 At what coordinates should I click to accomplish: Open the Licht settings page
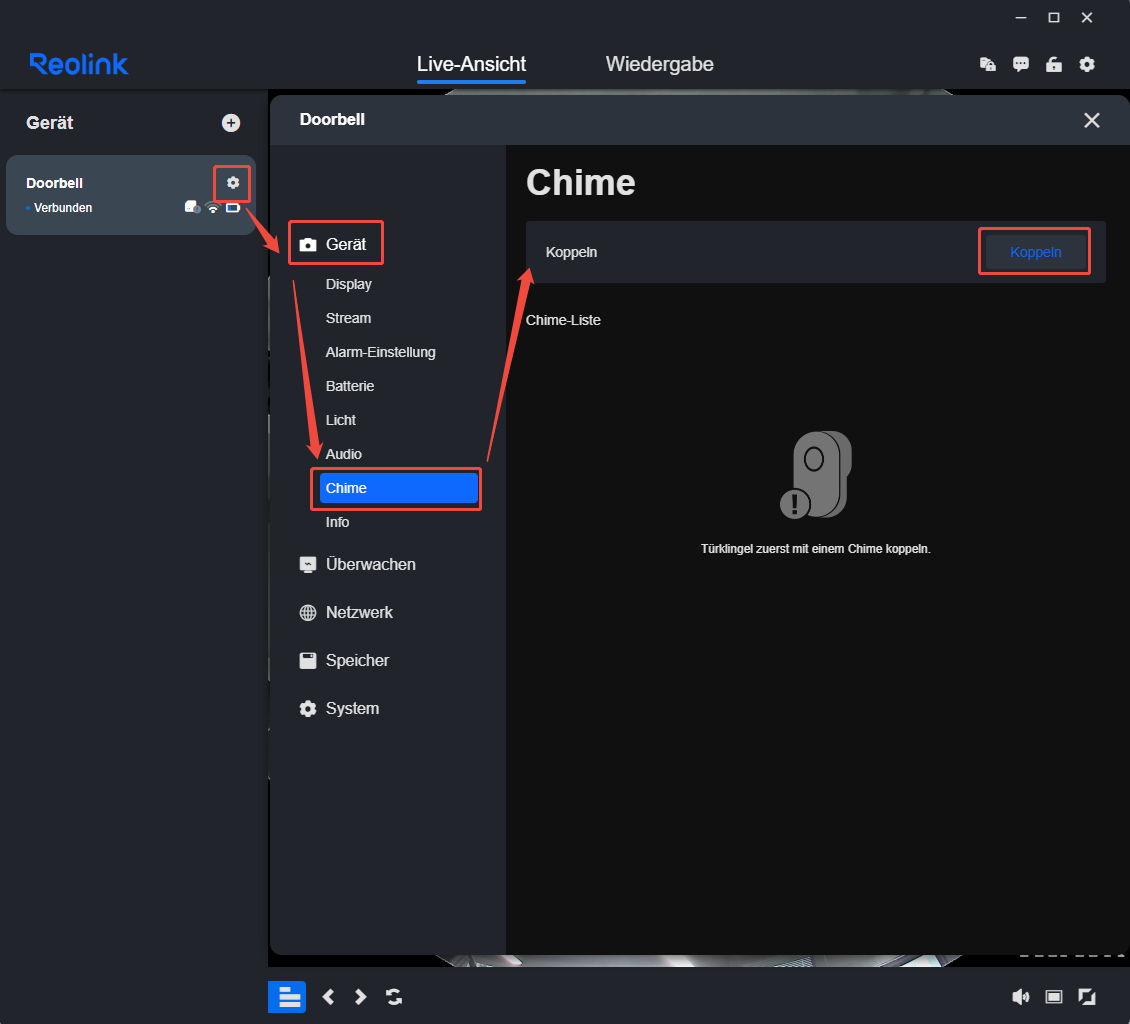coord(341,420)
